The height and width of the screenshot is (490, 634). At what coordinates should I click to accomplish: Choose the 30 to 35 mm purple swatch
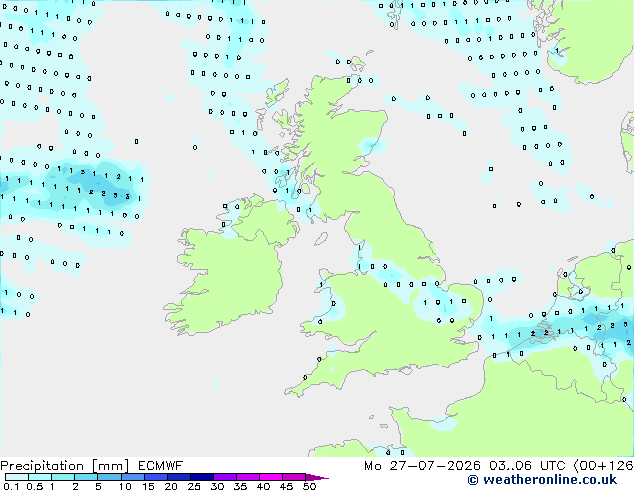224,477
